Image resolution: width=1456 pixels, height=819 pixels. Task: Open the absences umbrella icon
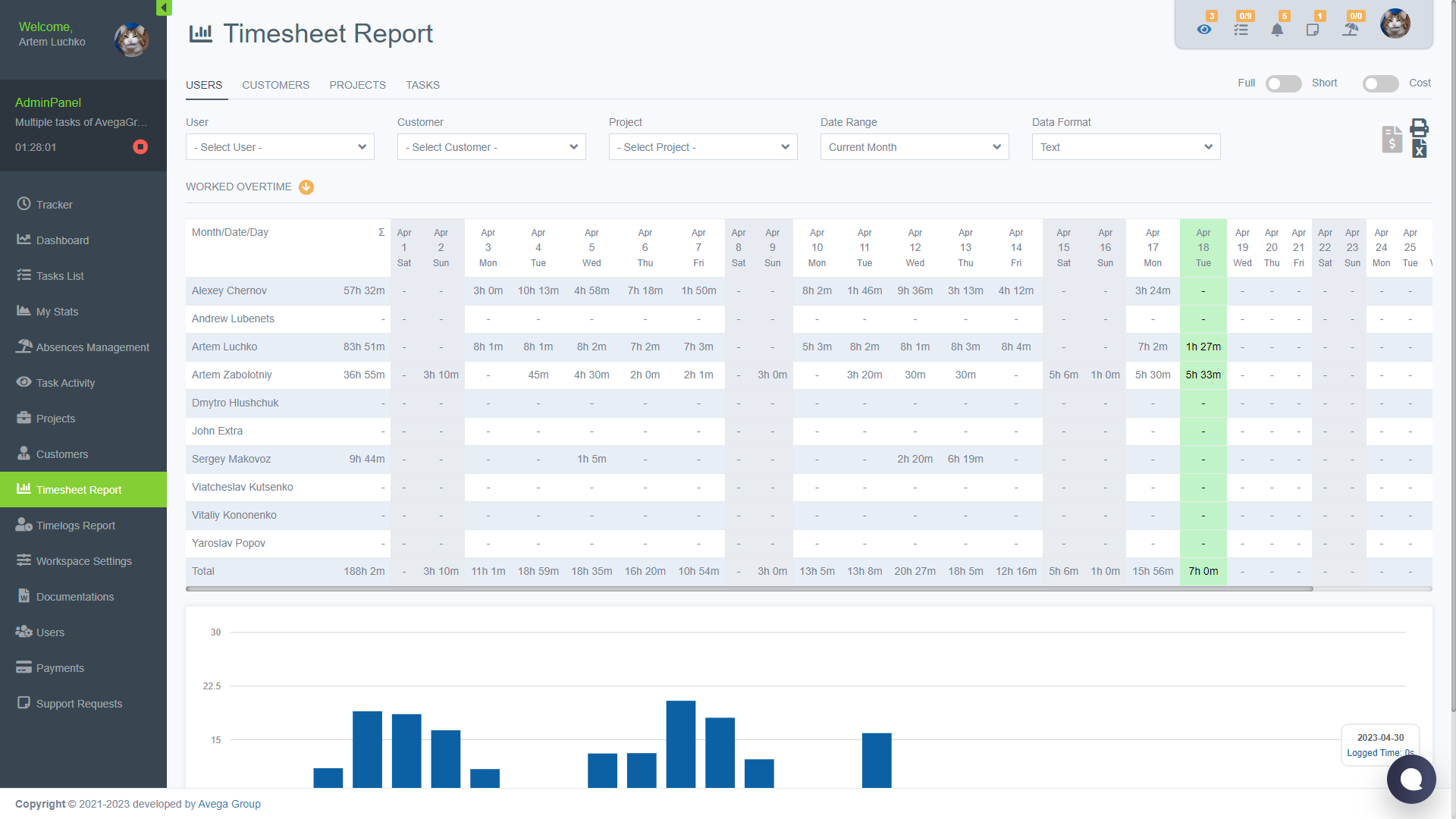pos(1350,30)
